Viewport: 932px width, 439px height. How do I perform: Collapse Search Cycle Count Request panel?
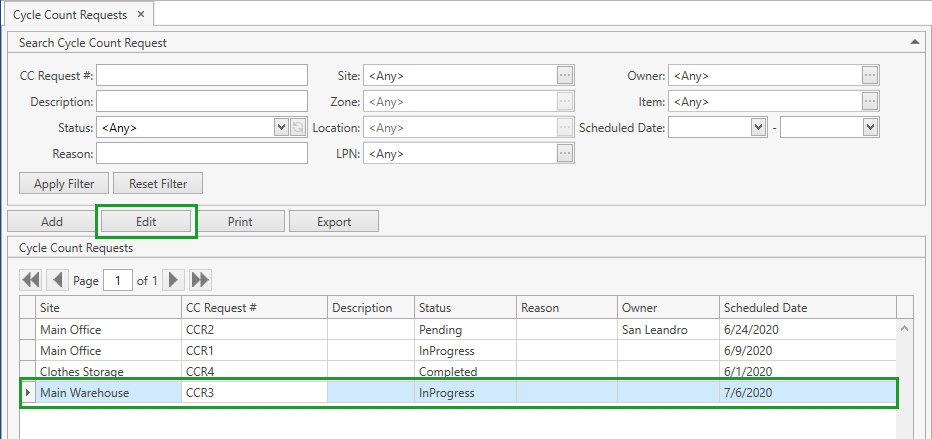click(x=915, y=43)
